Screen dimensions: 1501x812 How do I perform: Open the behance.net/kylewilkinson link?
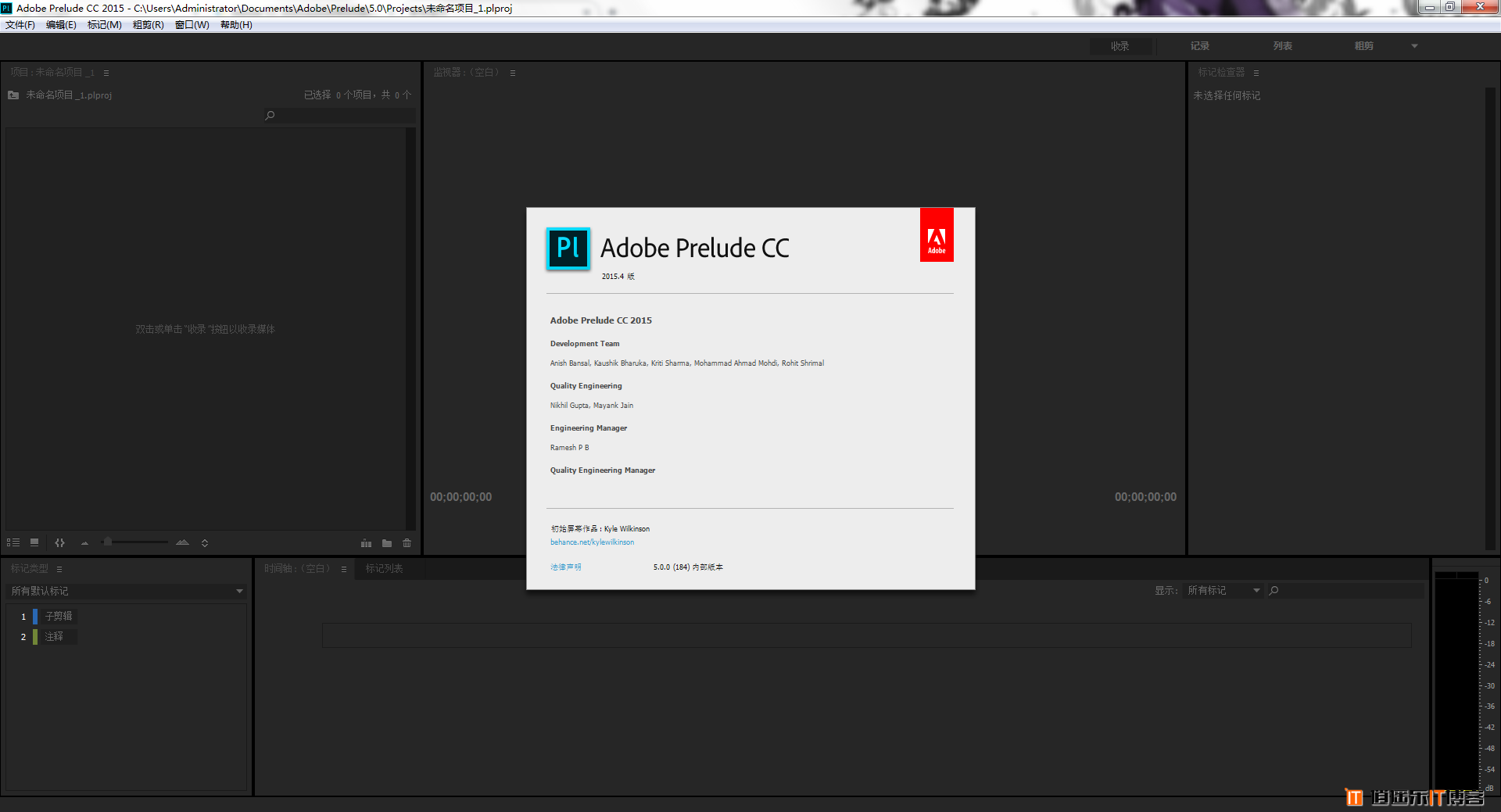point(592,542)
